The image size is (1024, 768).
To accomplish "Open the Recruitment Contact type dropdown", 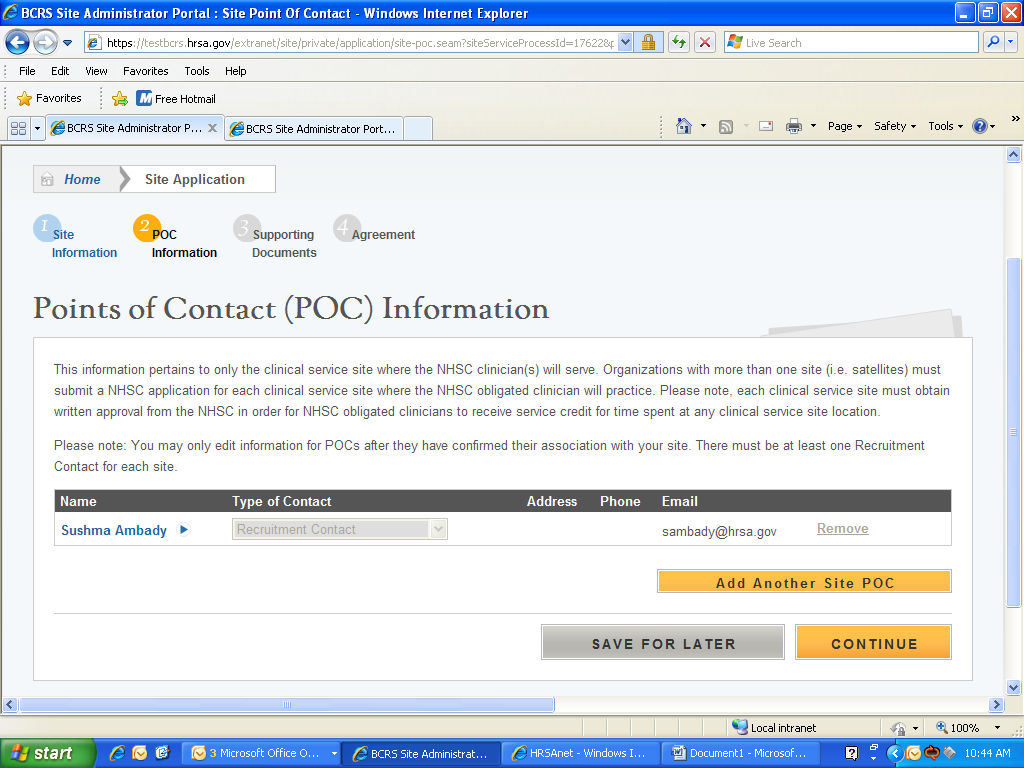I will (x=340, y=530).
